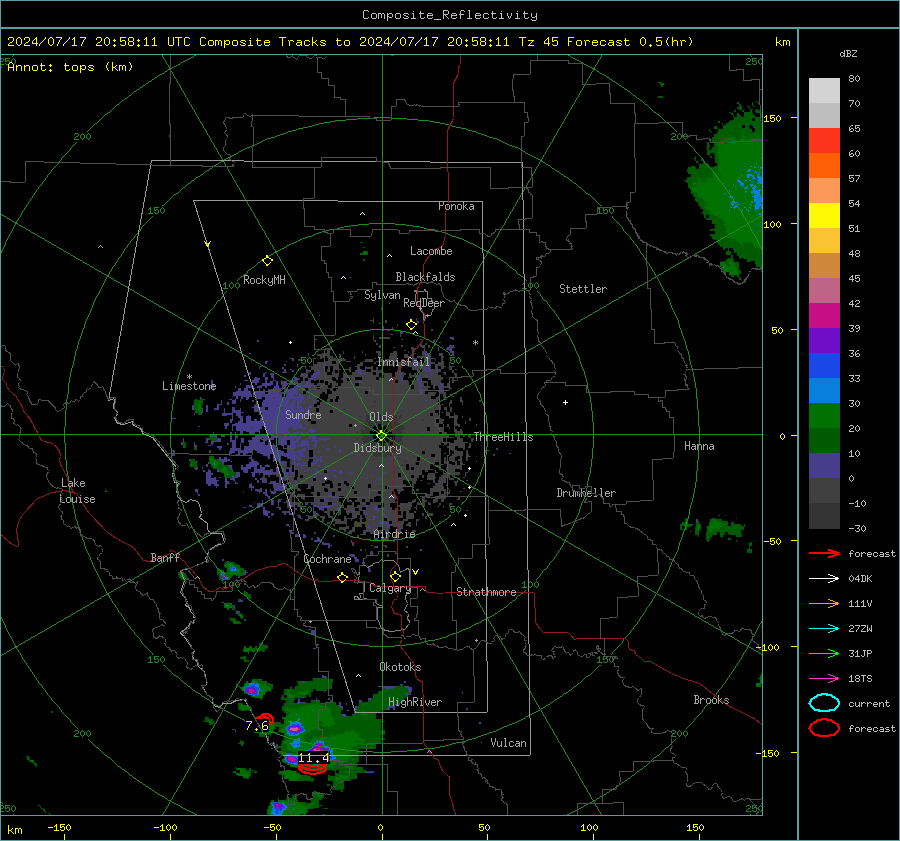Click the yellow diamond marker near RedDeer

(x=411, y=325)
